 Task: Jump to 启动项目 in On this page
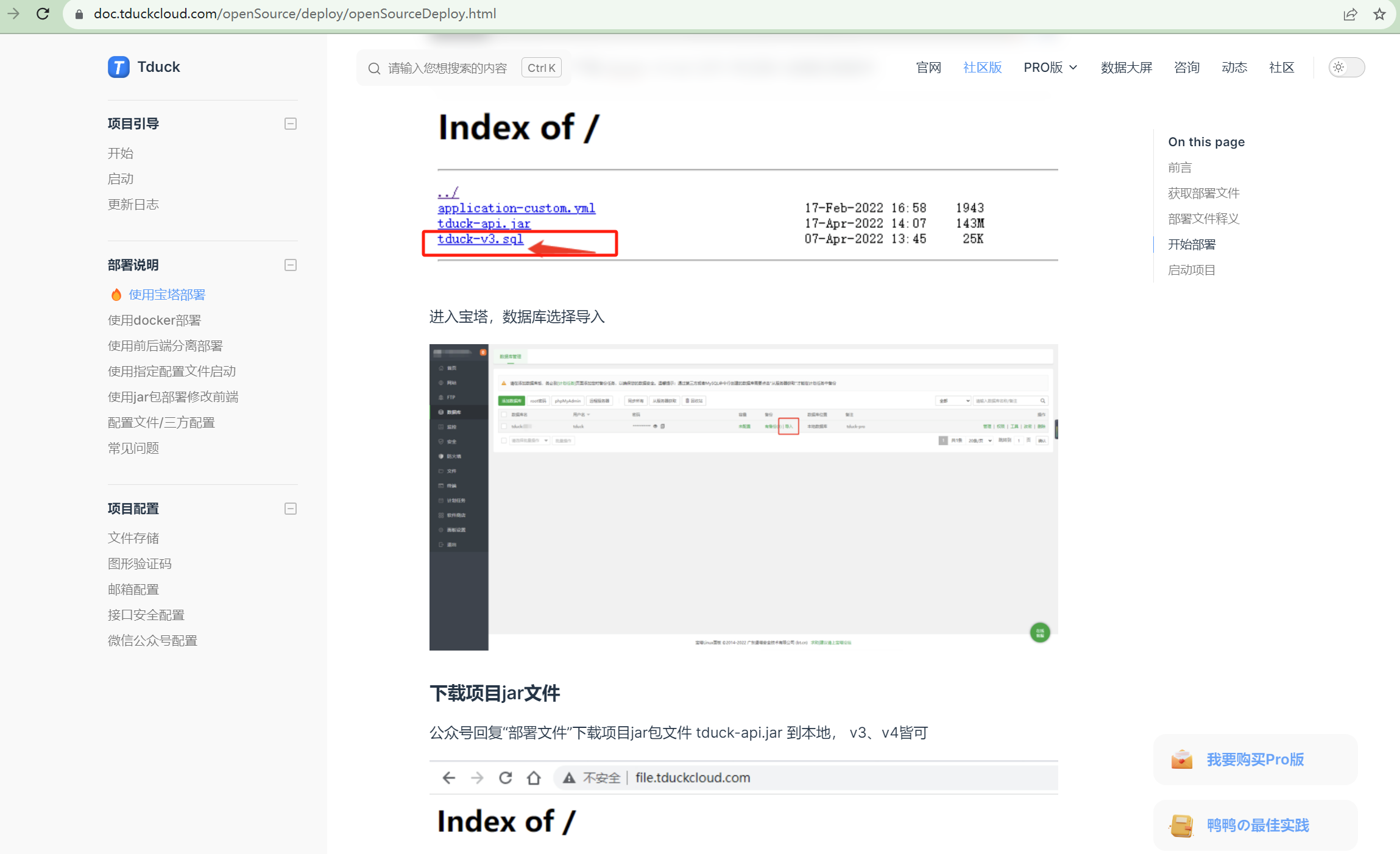coord(1192,270)
